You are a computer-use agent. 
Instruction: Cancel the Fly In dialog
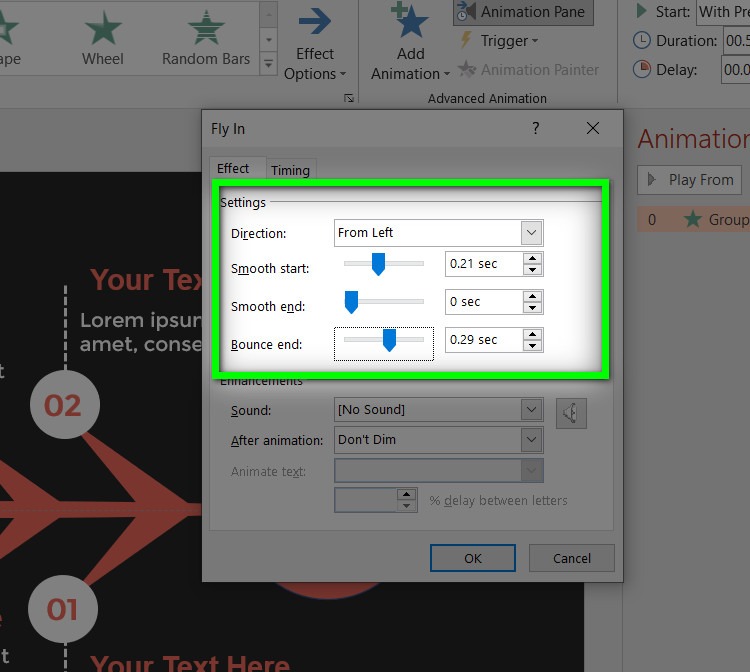[x=571, y=558]
